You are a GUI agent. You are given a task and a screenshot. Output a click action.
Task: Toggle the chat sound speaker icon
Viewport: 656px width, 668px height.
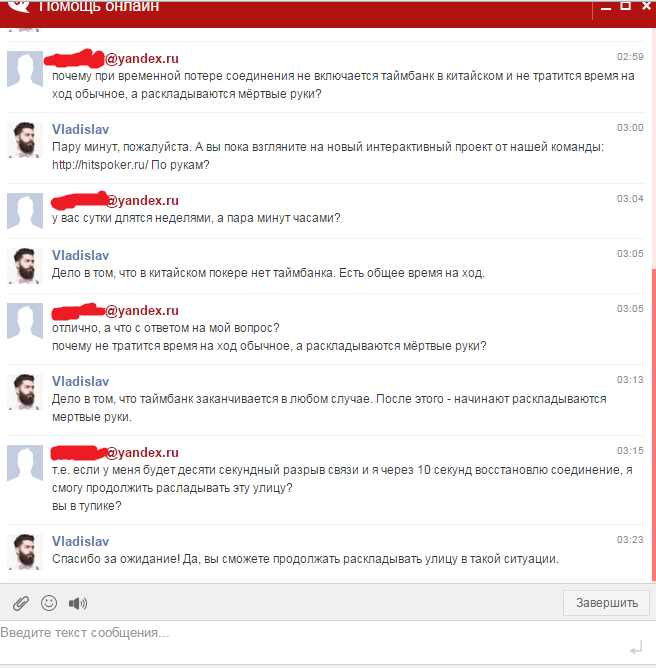[78, 603]
